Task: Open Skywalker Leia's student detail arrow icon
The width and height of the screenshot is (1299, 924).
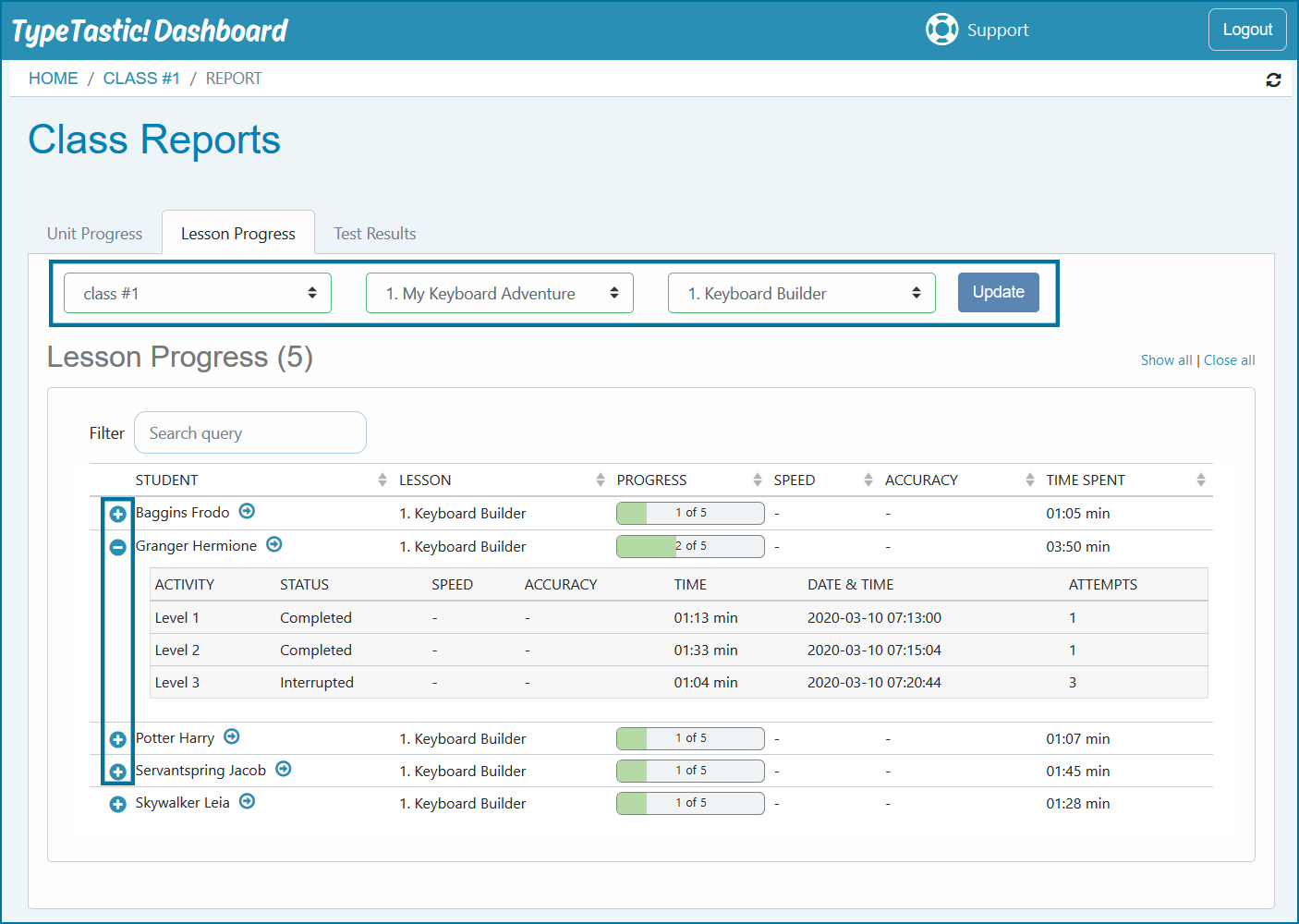Action: pos(247,801)
